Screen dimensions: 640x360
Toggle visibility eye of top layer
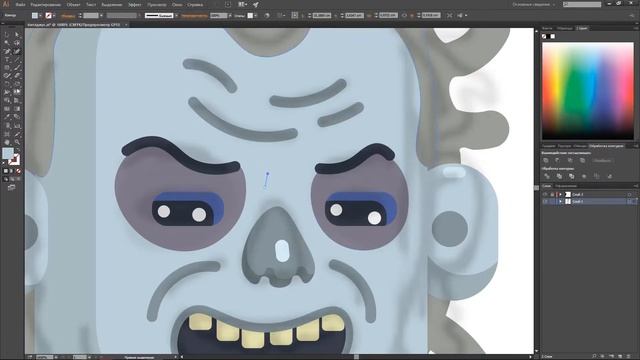(x=545, y=195)
